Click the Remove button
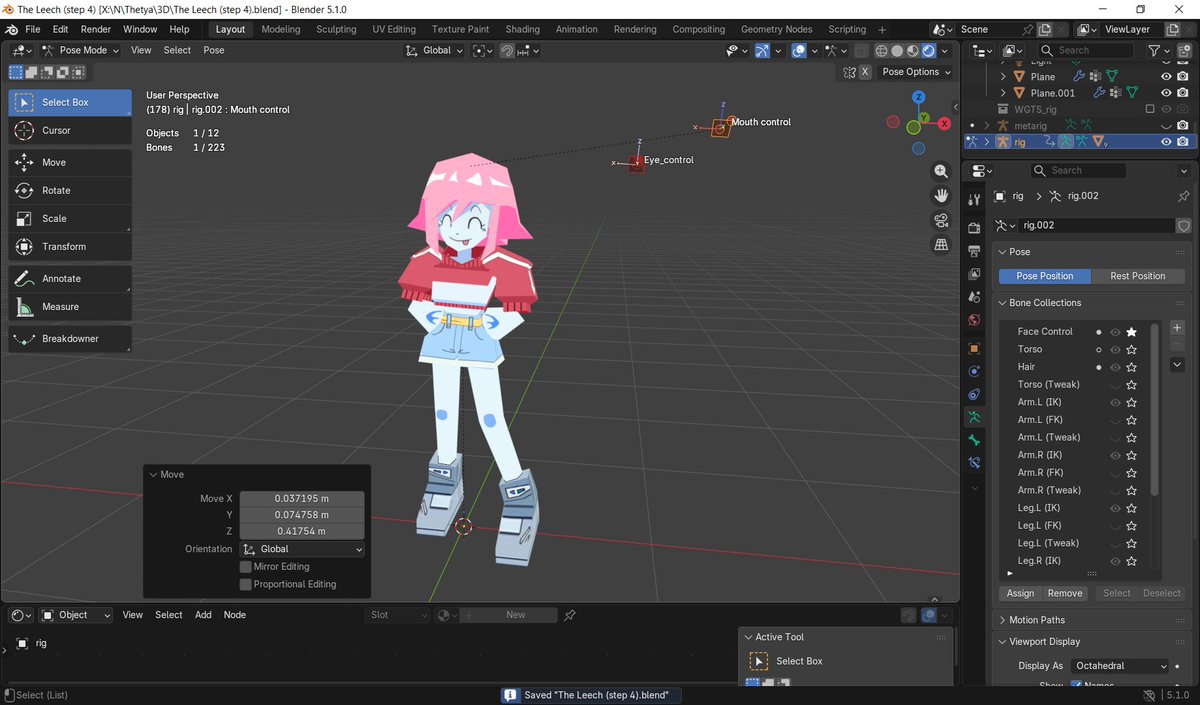Screen dimensions: 1200x705 pos(1065,593)
